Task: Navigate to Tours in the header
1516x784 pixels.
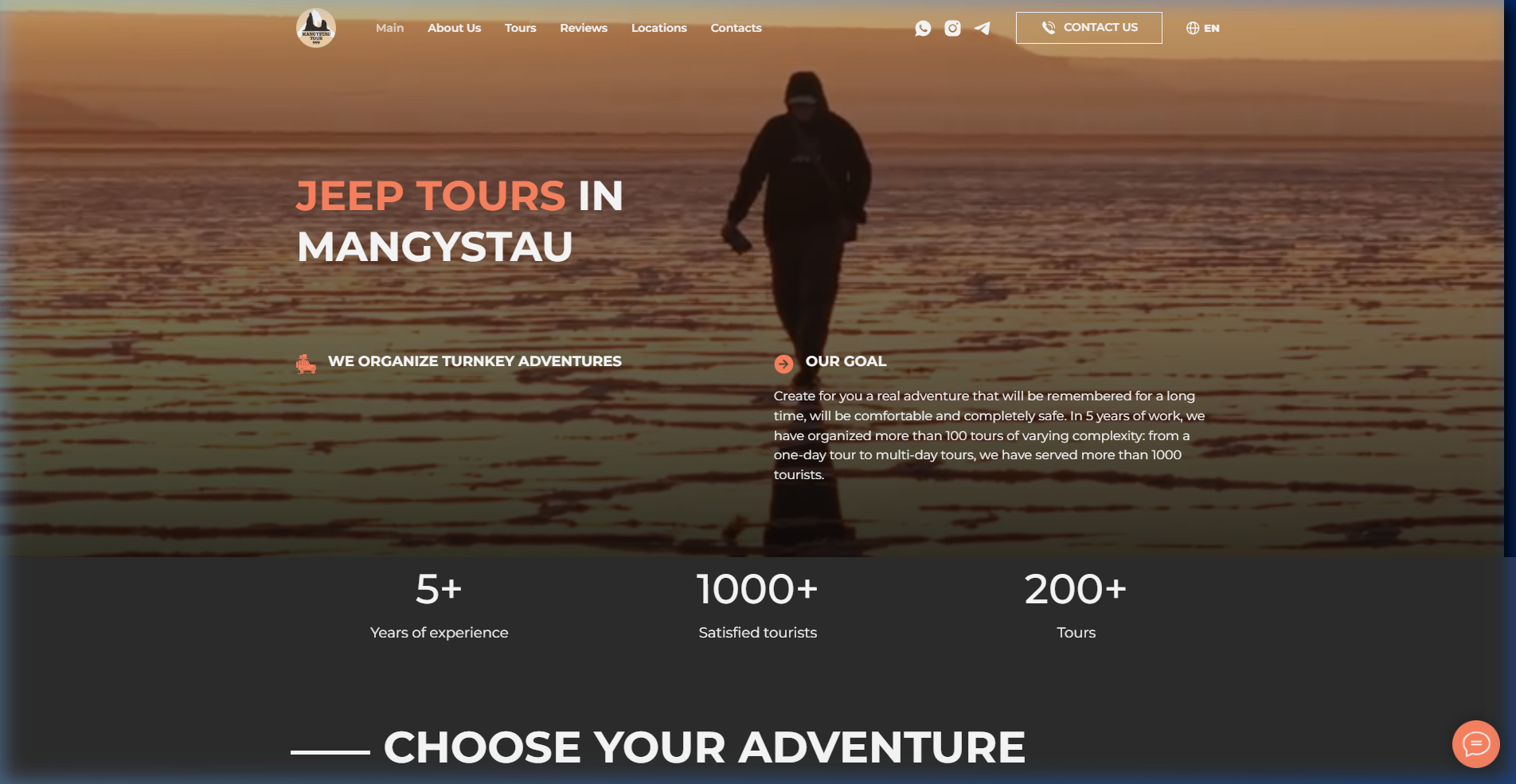Action: (x=520, y=28)
